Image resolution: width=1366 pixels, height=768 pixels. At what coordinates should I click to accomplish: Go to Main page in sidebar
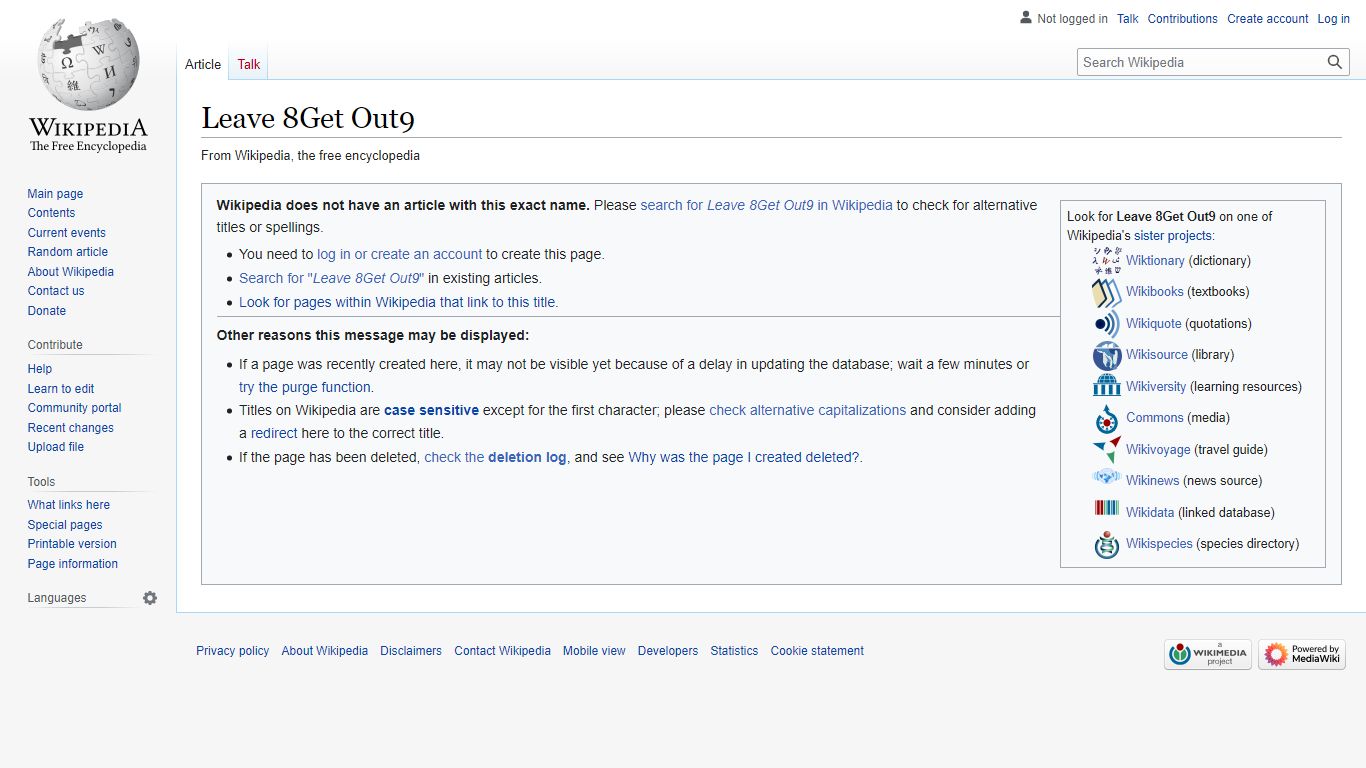point(55,194)
